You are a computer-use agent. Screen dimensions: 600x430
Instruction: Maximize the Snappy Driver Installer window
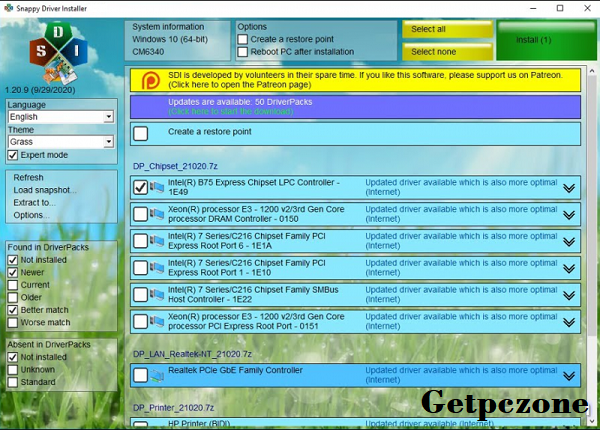[x=560, y=8]
